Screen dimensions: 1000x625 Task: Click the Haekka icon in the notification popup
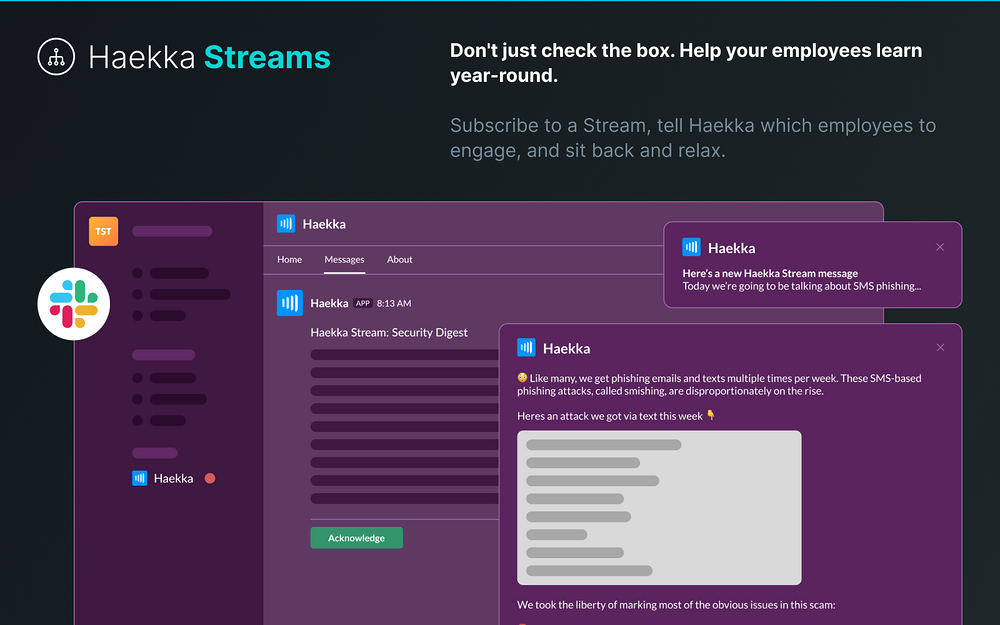(x=691, y=247)
